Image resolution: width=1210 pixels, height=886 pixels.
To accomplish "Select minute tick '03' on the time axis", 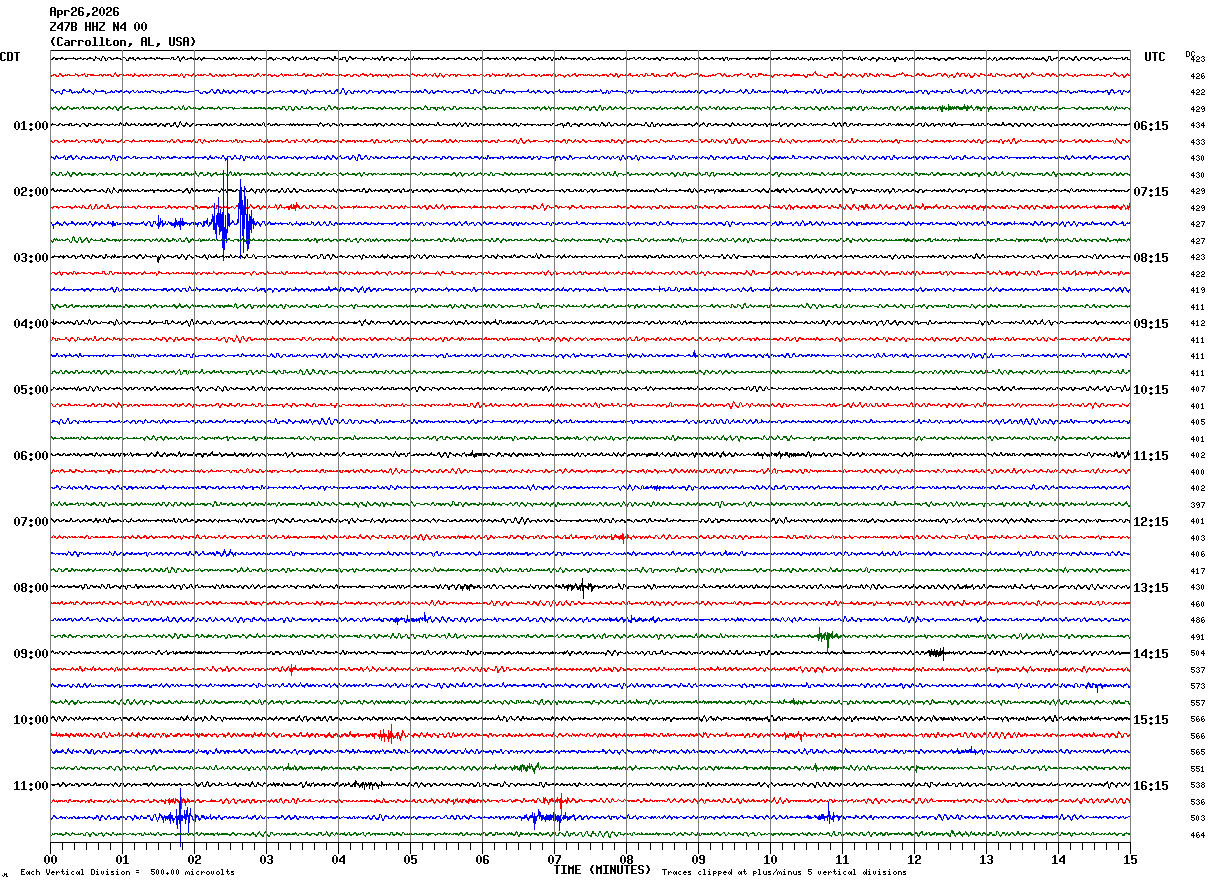I will pos(266,859).
